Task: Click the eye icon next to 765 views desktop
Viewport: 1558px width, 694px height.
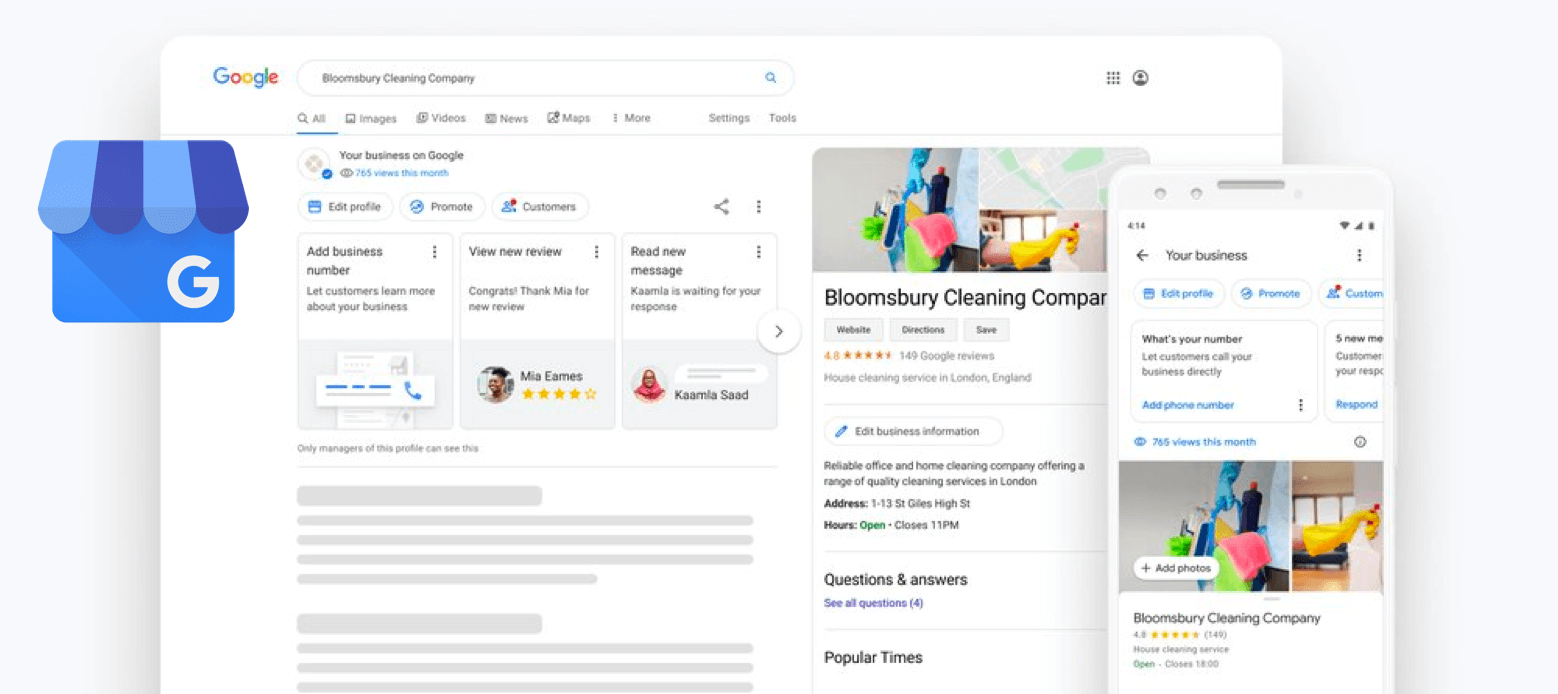Action: click(346, 173)
